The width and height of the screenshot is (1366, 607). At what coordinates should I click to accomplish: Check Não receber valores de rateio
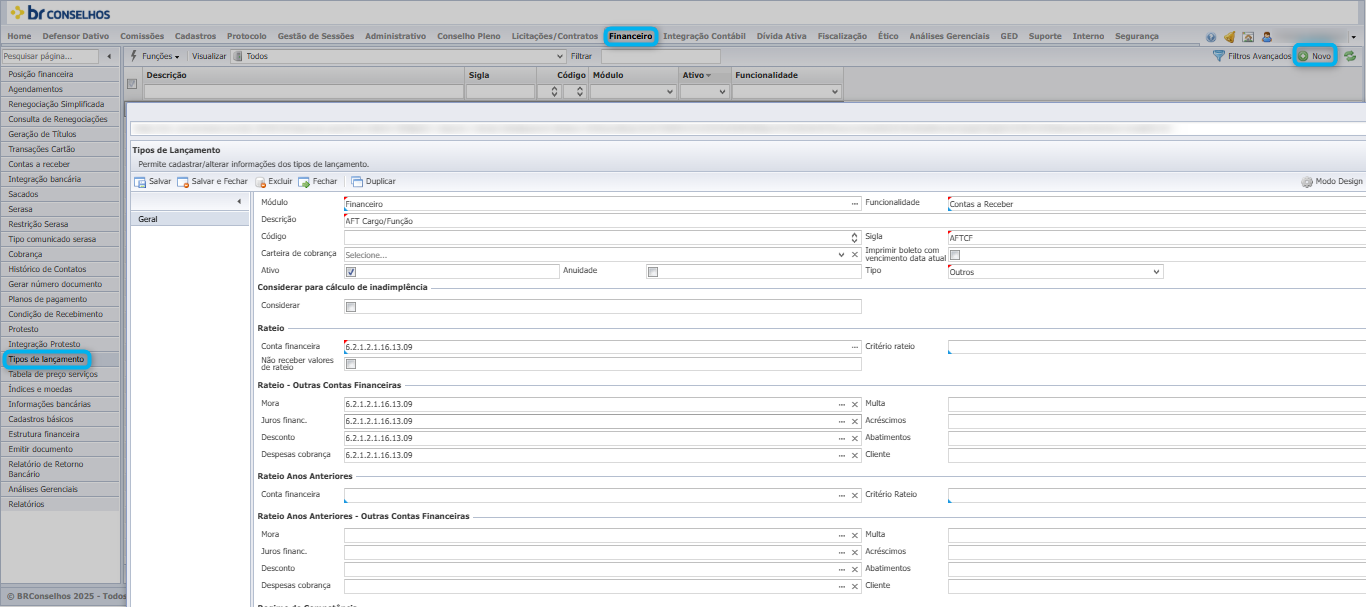351,364
